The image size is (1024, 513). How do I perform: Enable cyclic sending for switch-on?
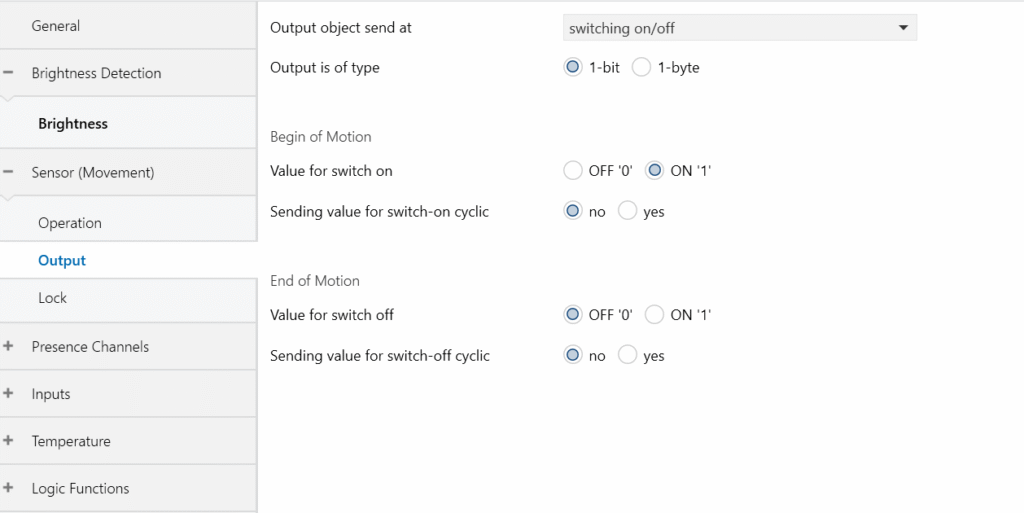(628, 211)
